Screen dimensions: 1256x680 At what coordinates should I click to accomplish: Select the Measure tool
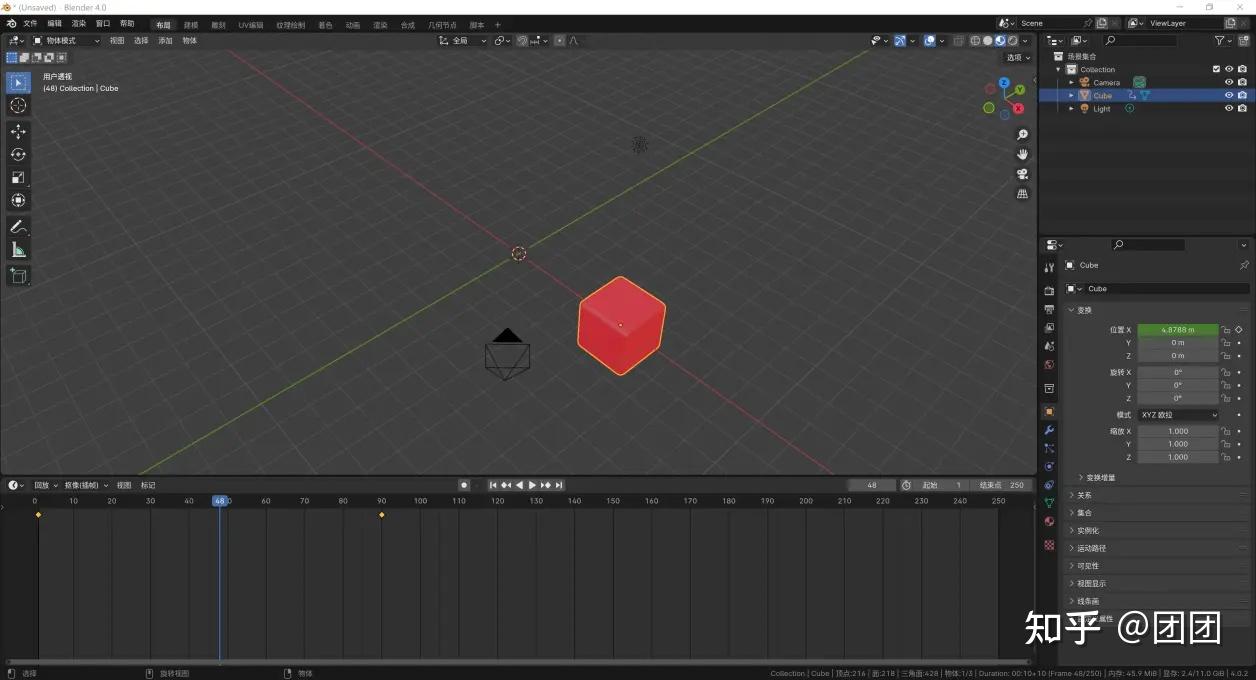pyautogui.click(x=18, y=249)
